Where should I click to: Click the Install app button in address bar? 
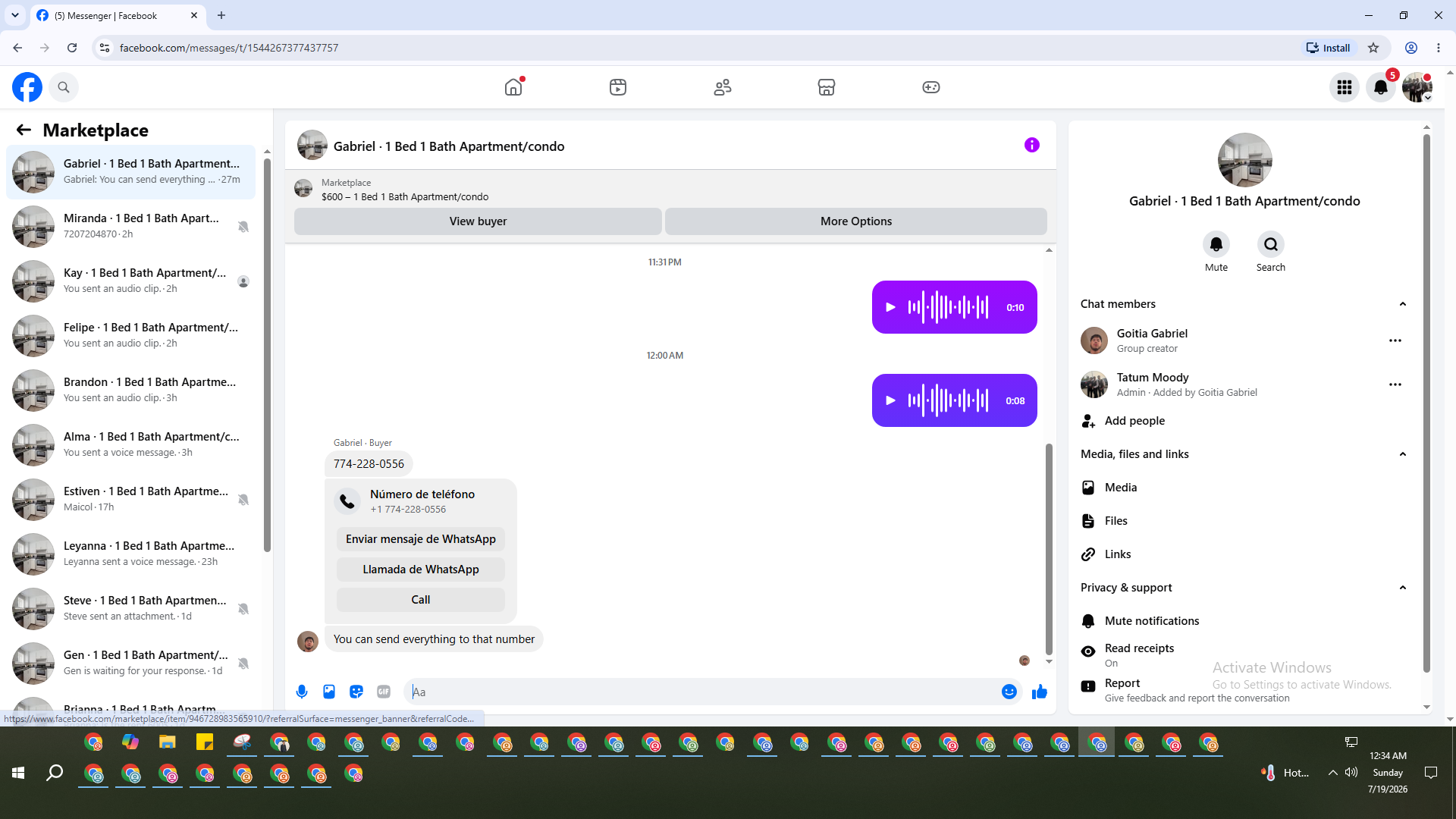pyautogui.click(x=1328, y=48)
